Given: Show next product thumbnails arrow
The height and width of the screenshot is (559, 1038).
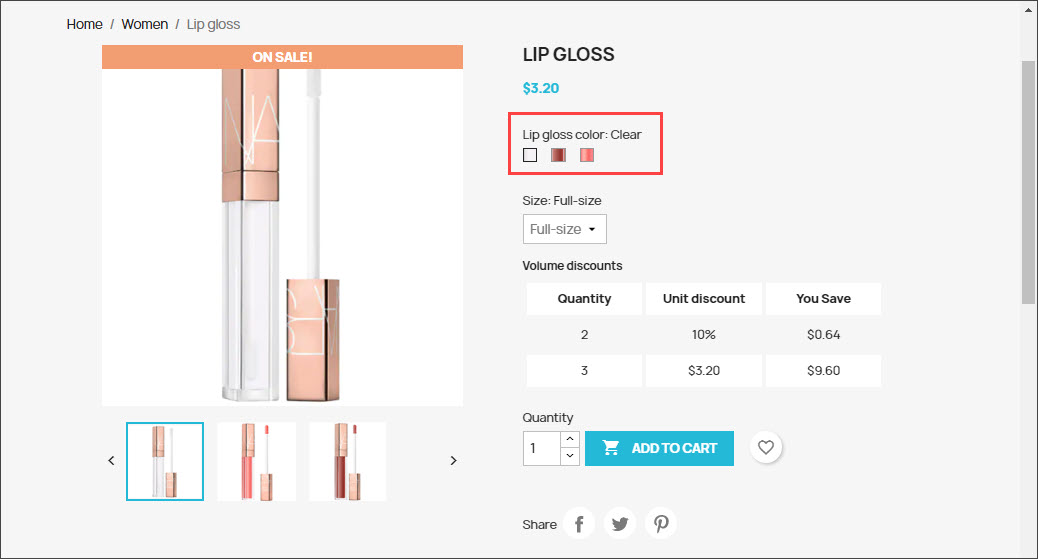Looking at the screenshot, I should pyautogui.click(x=453, y=461).
